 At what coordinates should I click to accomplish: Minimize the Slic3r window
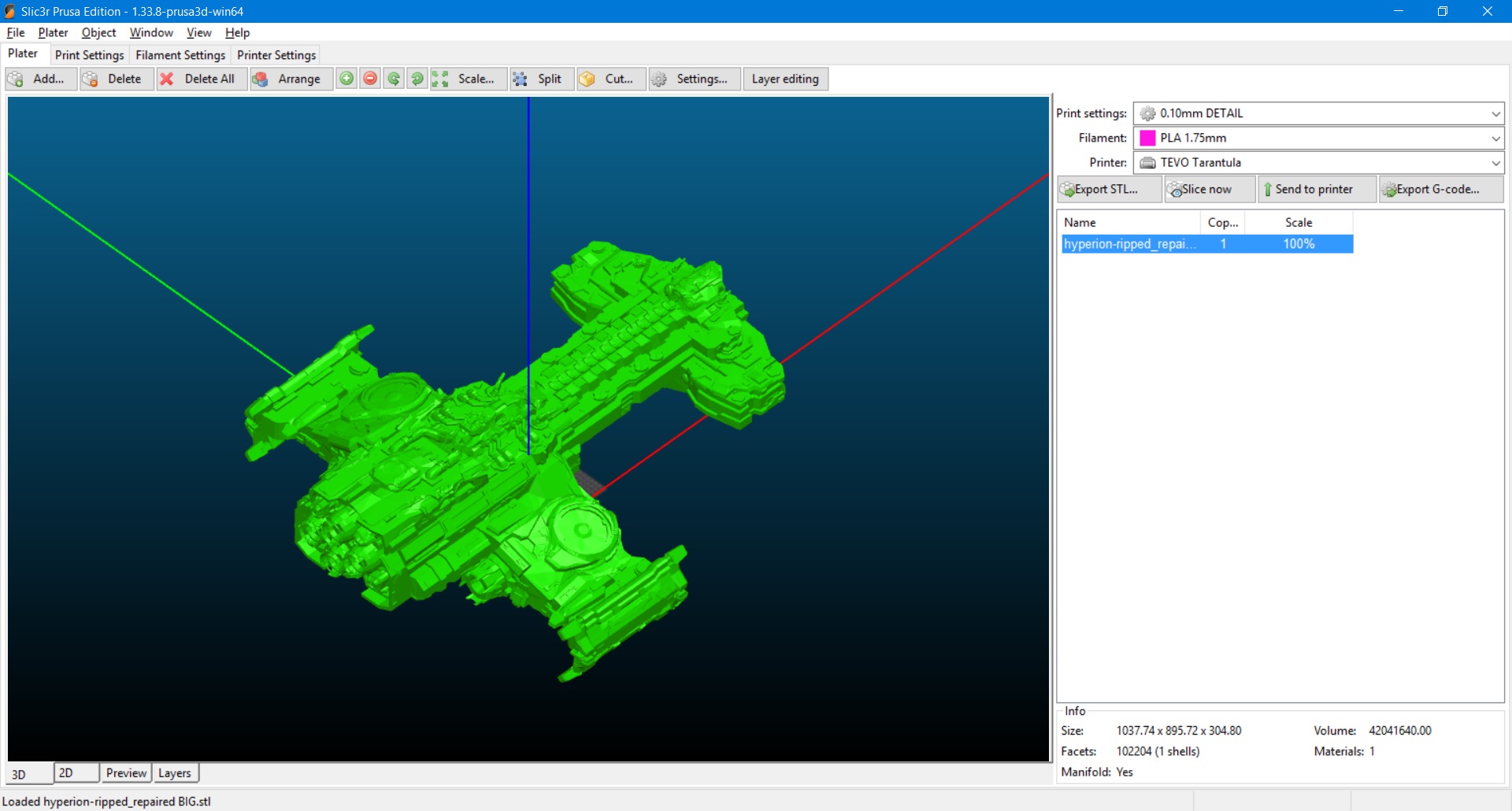coord(1399,11)
